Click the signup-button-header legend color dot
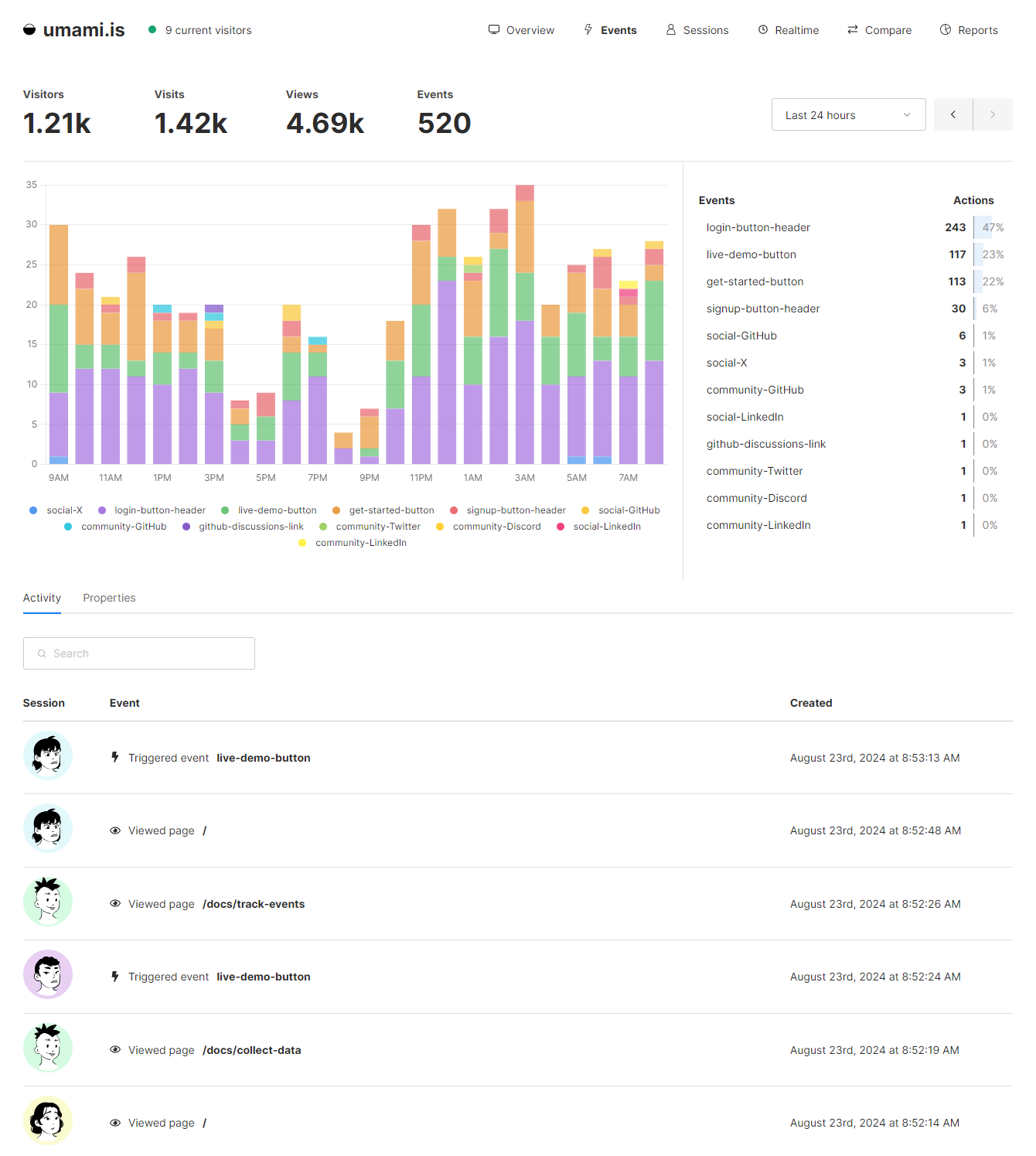The height and width of the screenshot is (1156, 1036). point(454,510)
